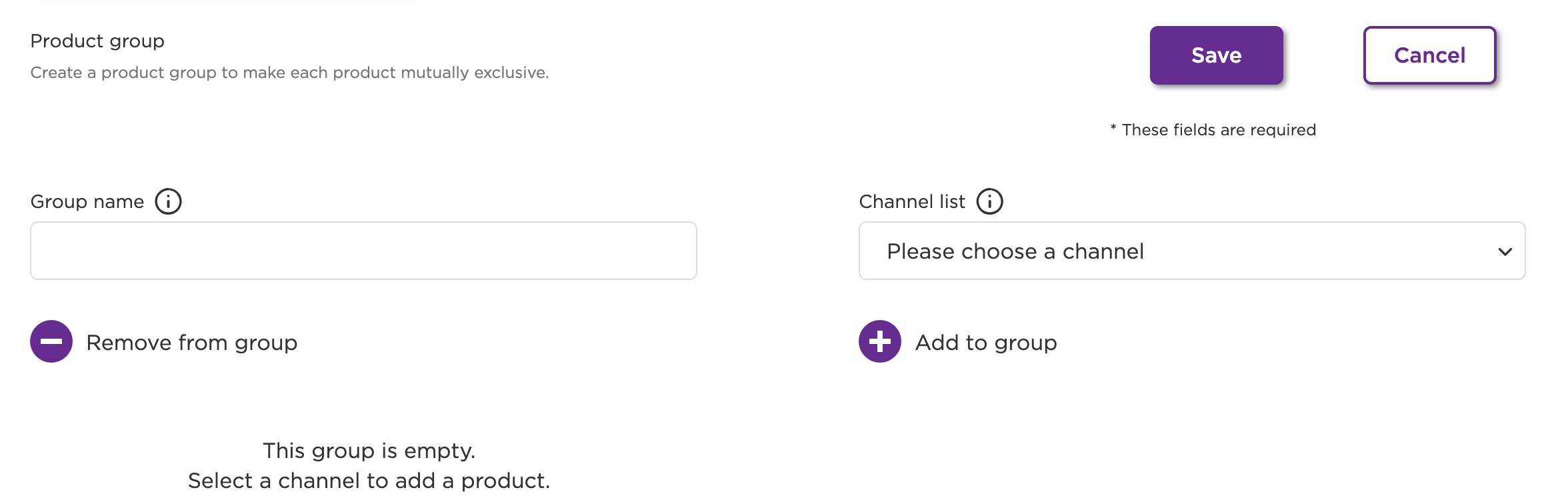Image resolution: width=1568 pixels, height=504 pixels.
Task: Click the 'These fields are required' note
Action: pos(1219,130)
